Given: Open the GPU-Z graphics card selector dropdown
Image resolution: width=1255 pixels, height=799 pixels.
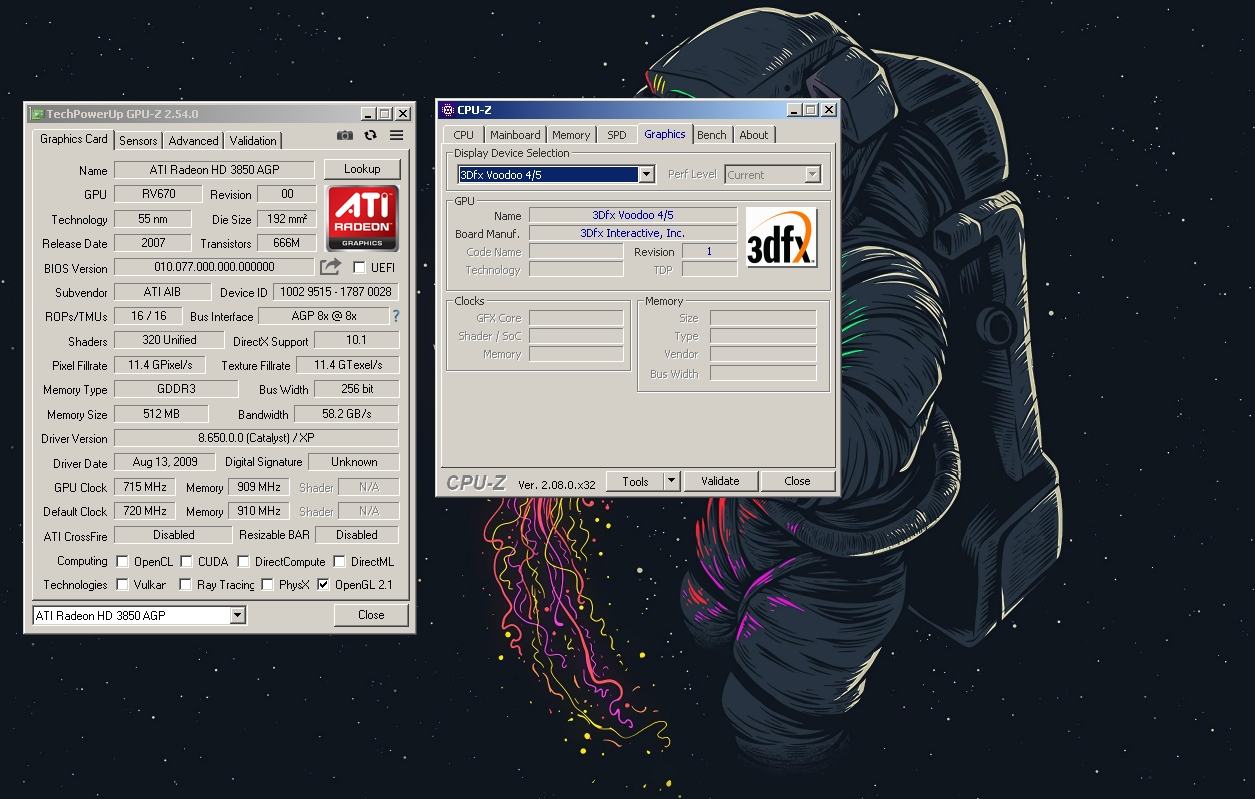Looking at the screenshot, I should point(238,615).
